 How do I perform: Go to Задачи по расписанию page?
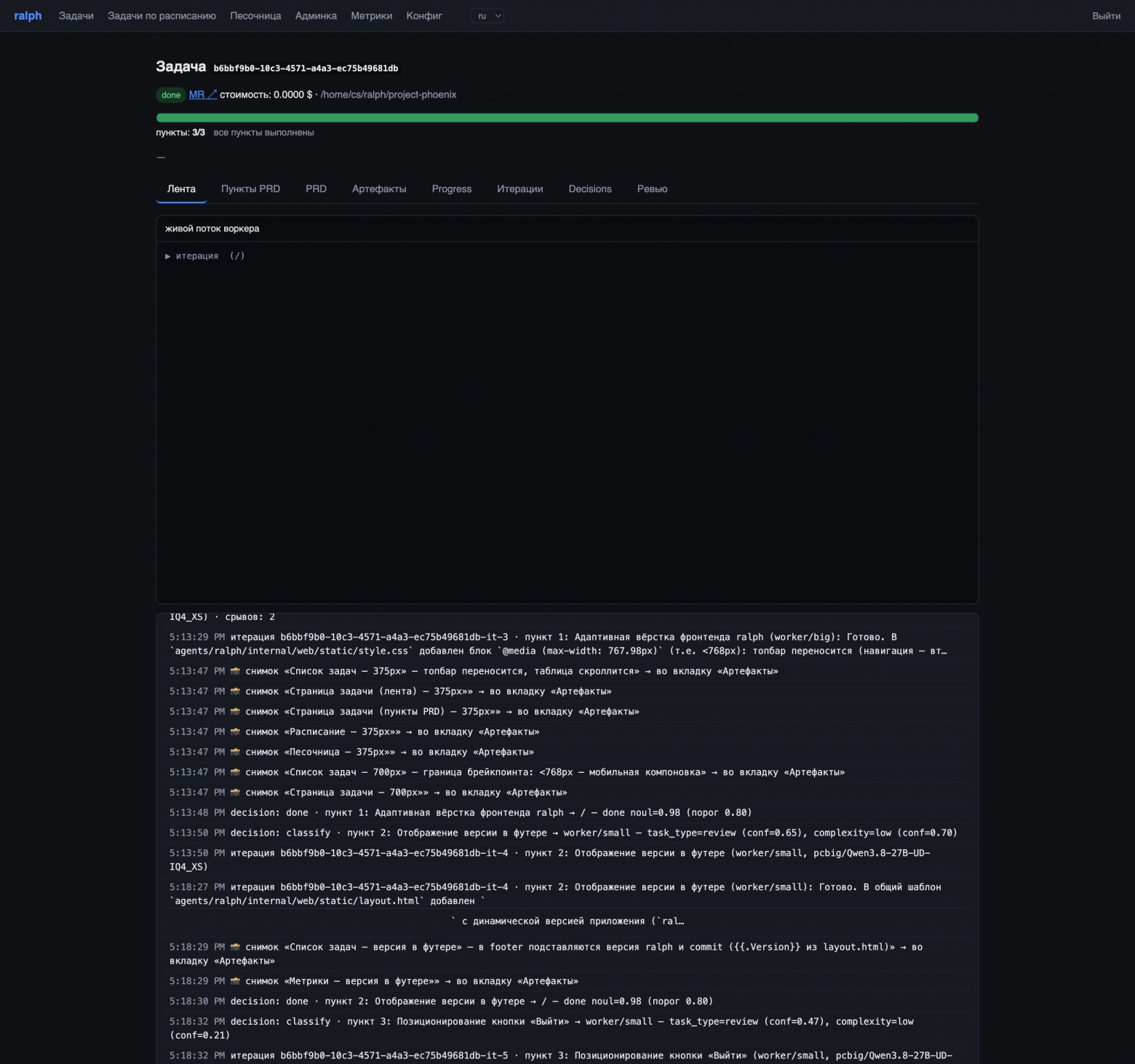pyautogui.click(x=162, y=16)
